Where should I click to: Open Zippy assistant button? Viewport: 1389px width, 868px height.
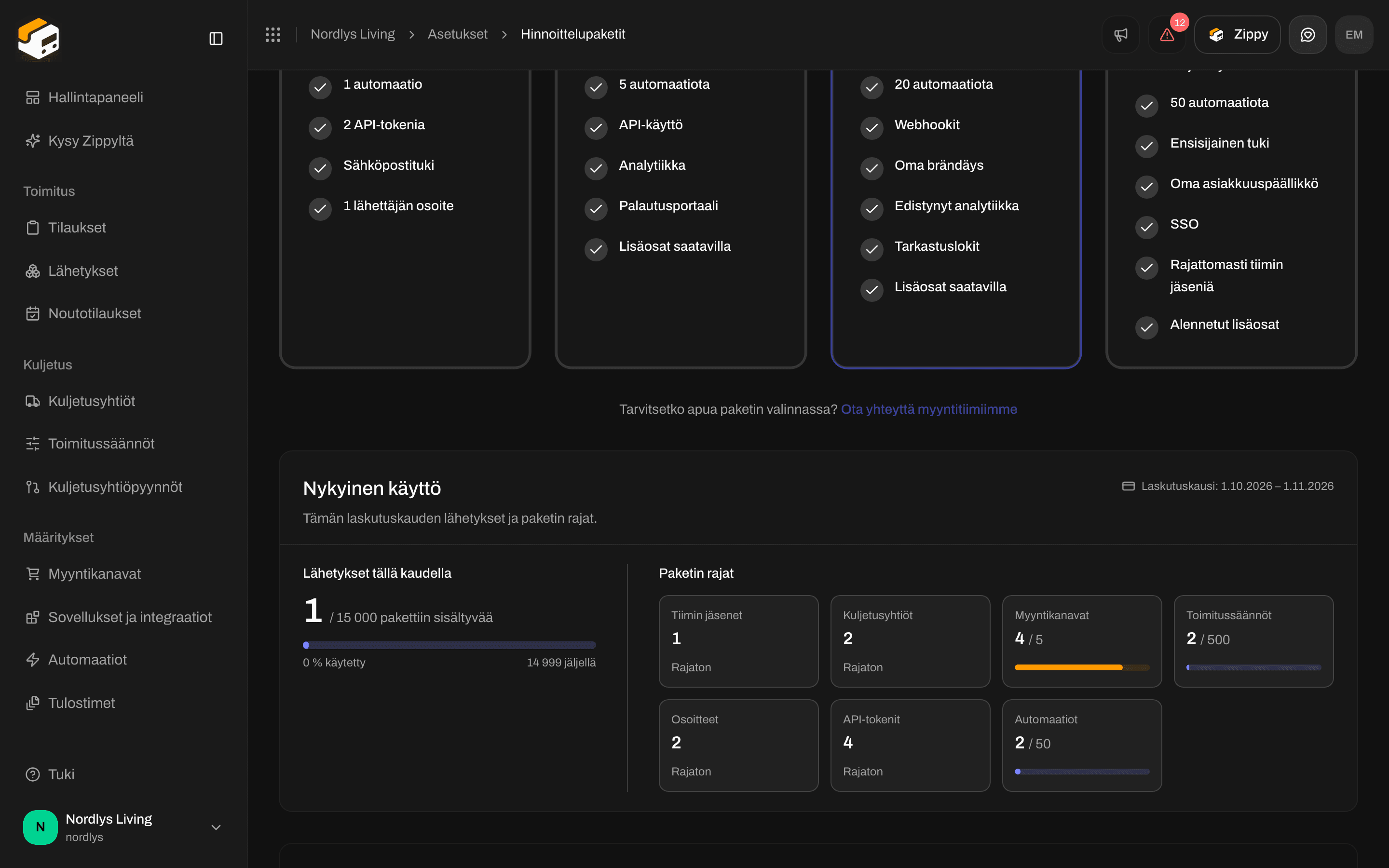pos(1237,34)
